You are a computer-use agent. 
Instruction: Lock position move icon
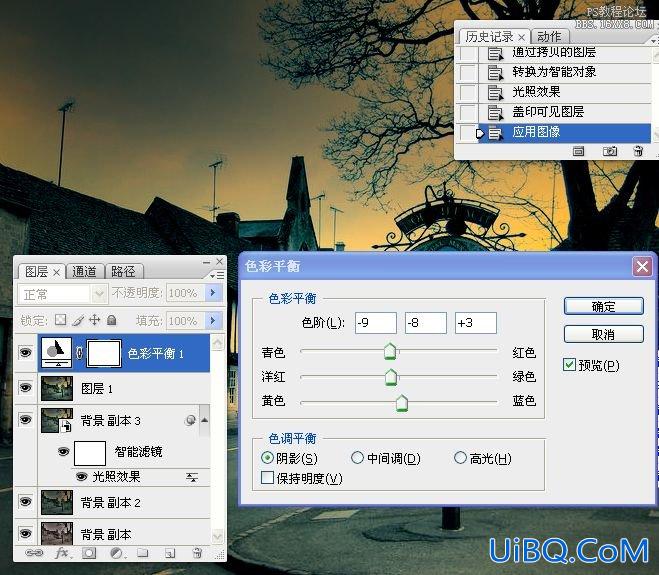[95, 320]
